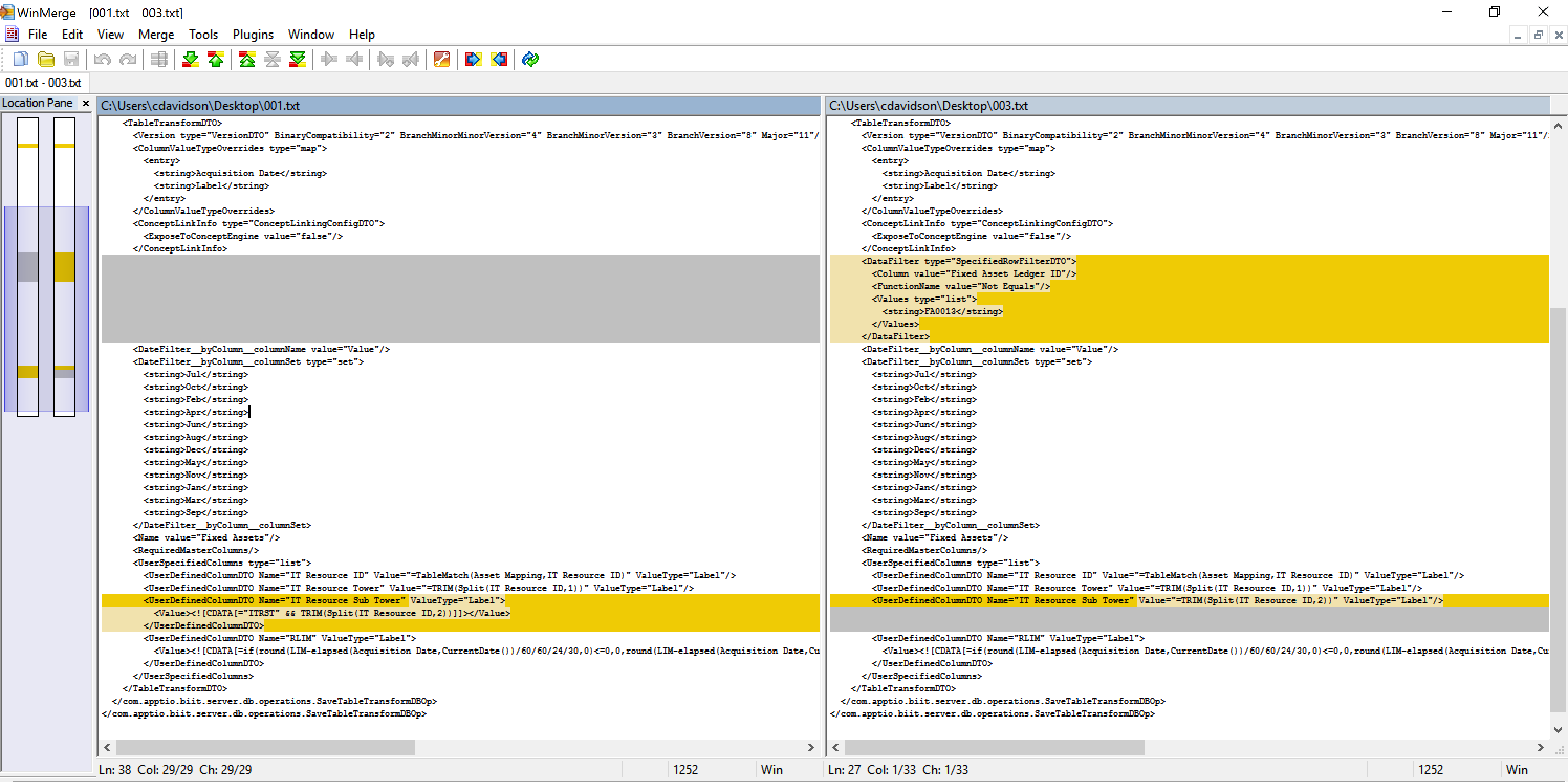Click the Copy to Left icon

click(x=354, y=59)
